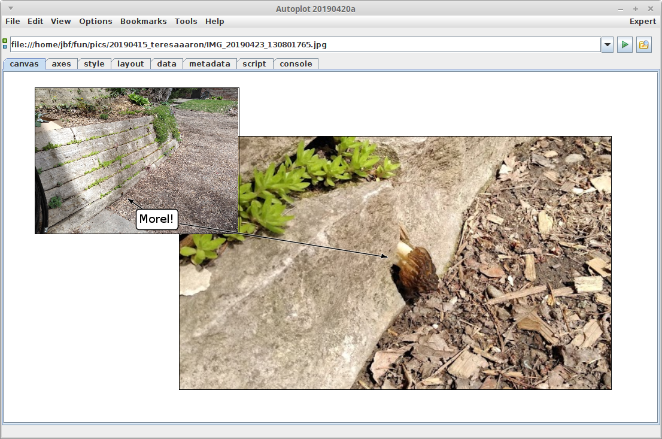Switch to the script tab
The image size is (662, 439).
[x=254, y=64]
